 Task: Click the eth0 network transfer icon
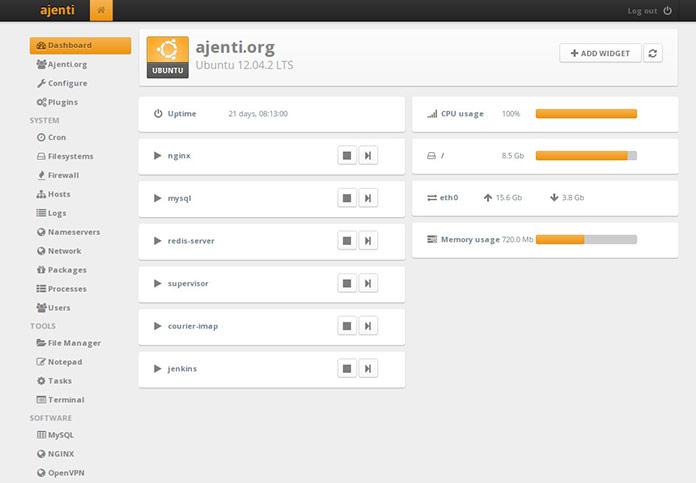coord(432,198)
